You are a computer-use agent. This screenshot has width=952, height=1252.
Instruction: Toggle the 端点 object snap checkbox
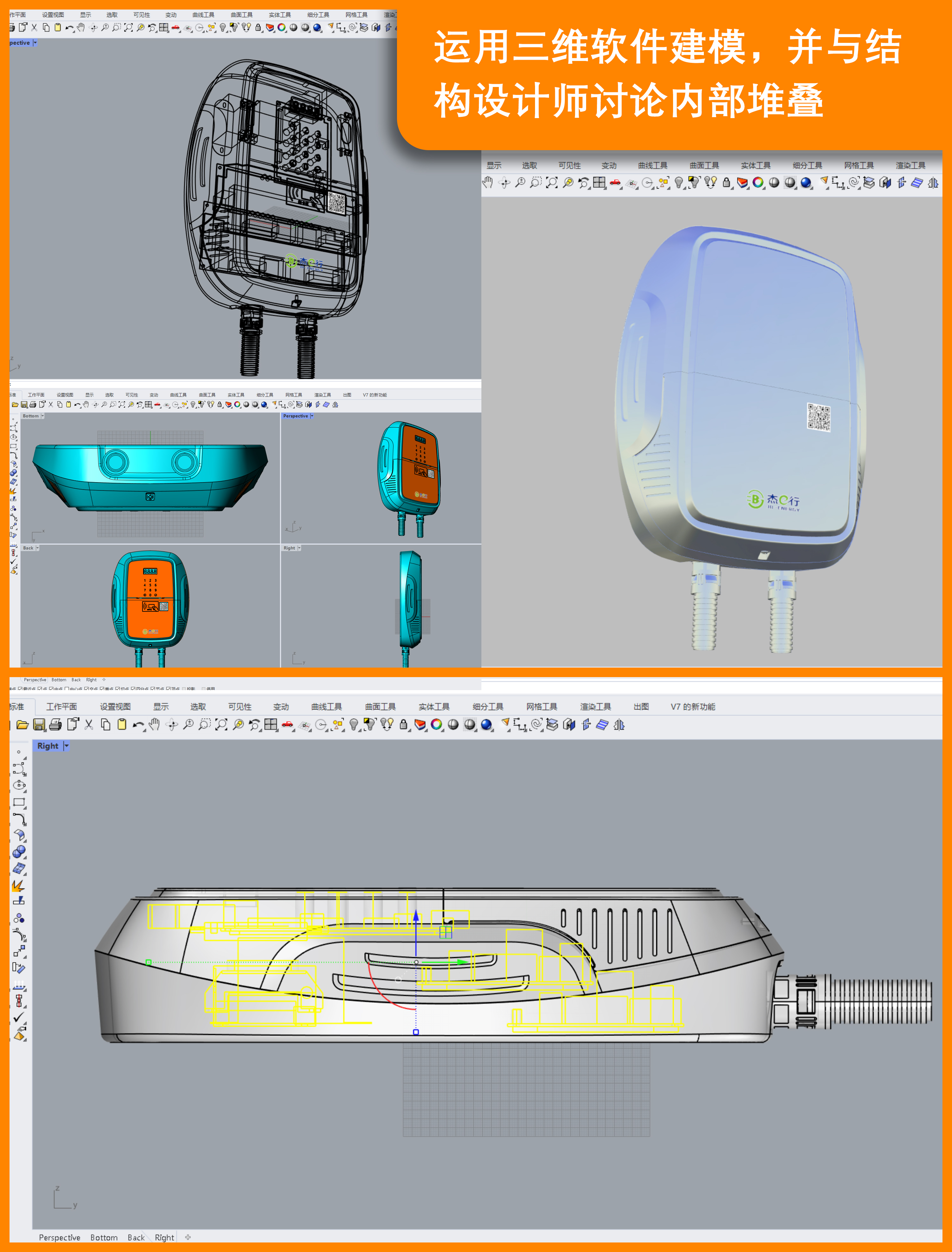click(12, 689)
